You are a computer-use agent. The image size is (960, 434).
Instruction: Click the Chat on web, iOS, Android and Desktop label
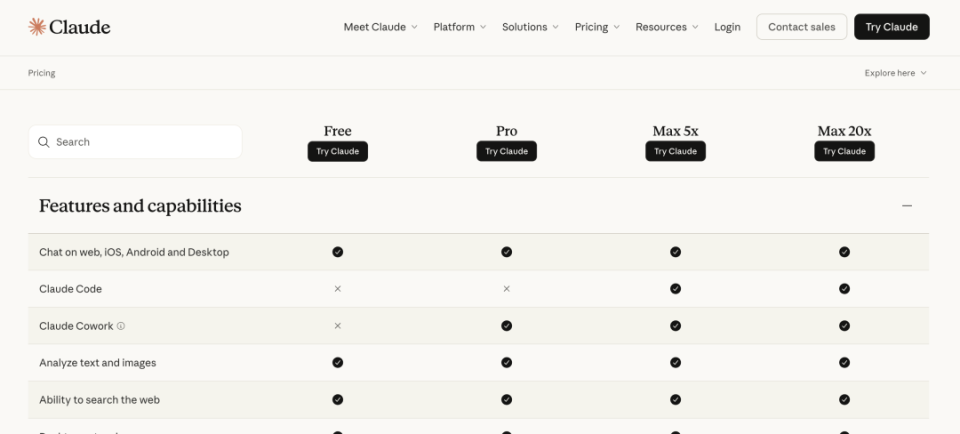tap(134, 252)
